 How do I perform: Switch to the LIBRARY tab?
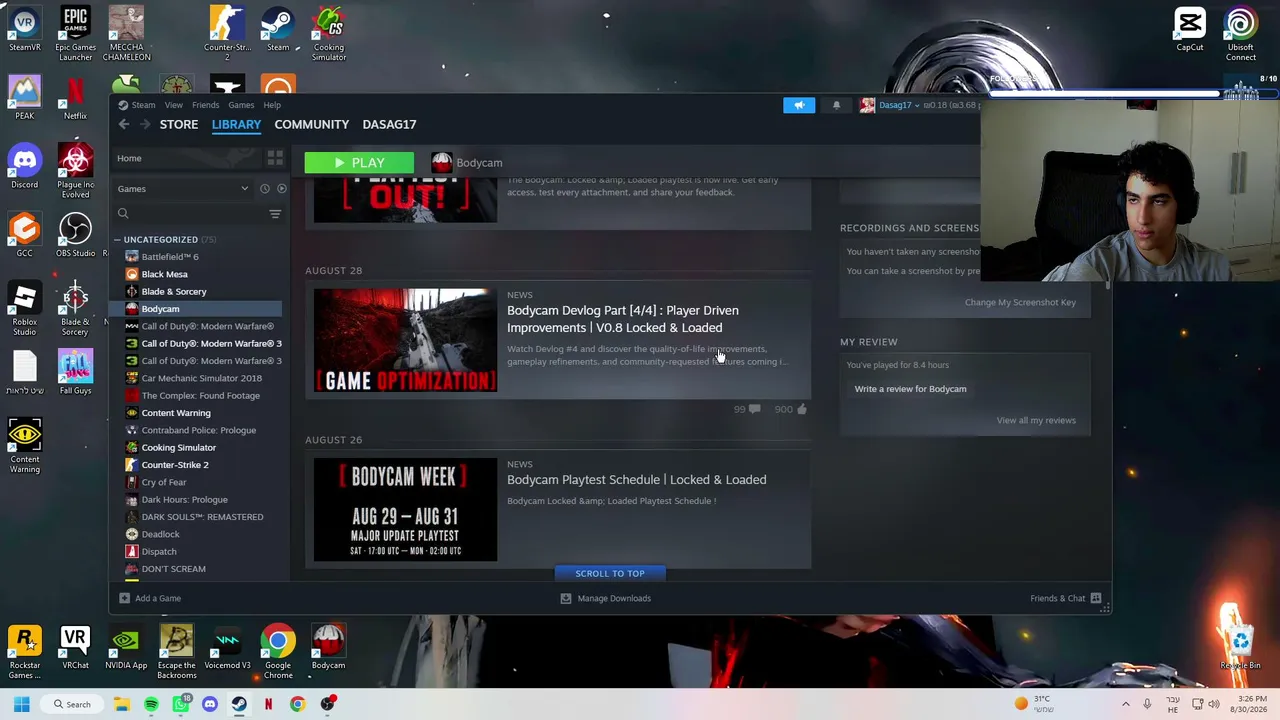(236, 124)
